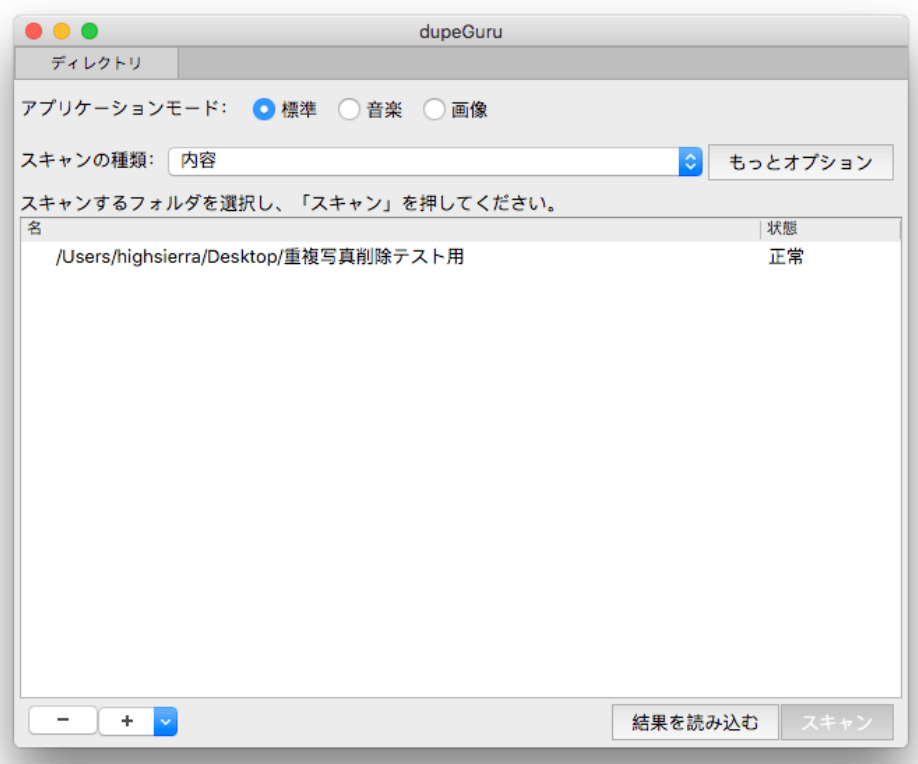
Task: Close the dupeGuru window
Action: 34,31
